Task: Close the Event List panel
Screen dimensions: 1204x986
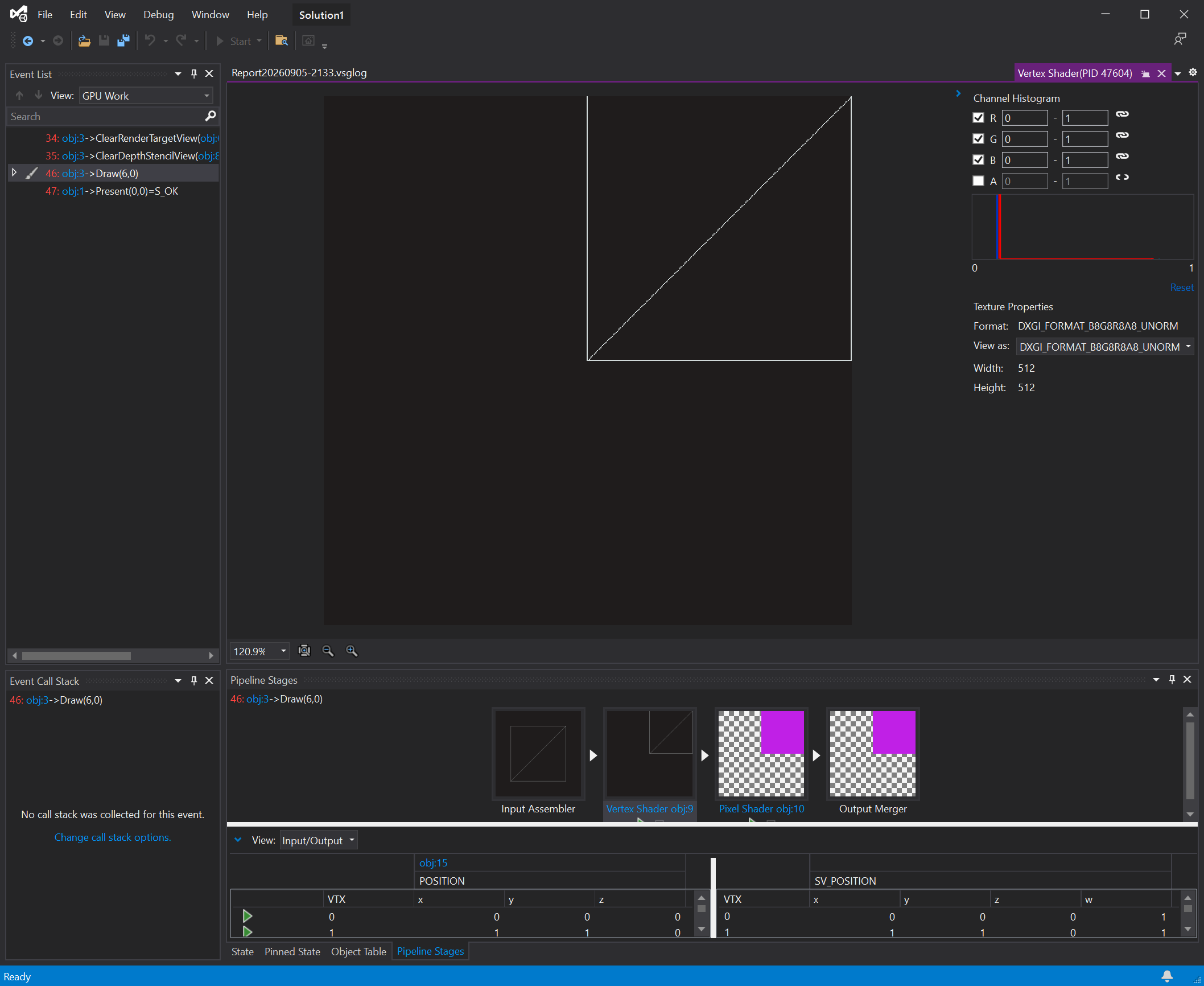Action: (x=209, y=73)
